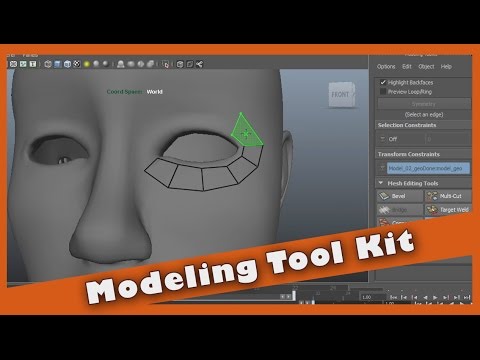Click the T icon in viewport toolbar
The width and height of the screenshot is (480, 360).
pos(33,64)
